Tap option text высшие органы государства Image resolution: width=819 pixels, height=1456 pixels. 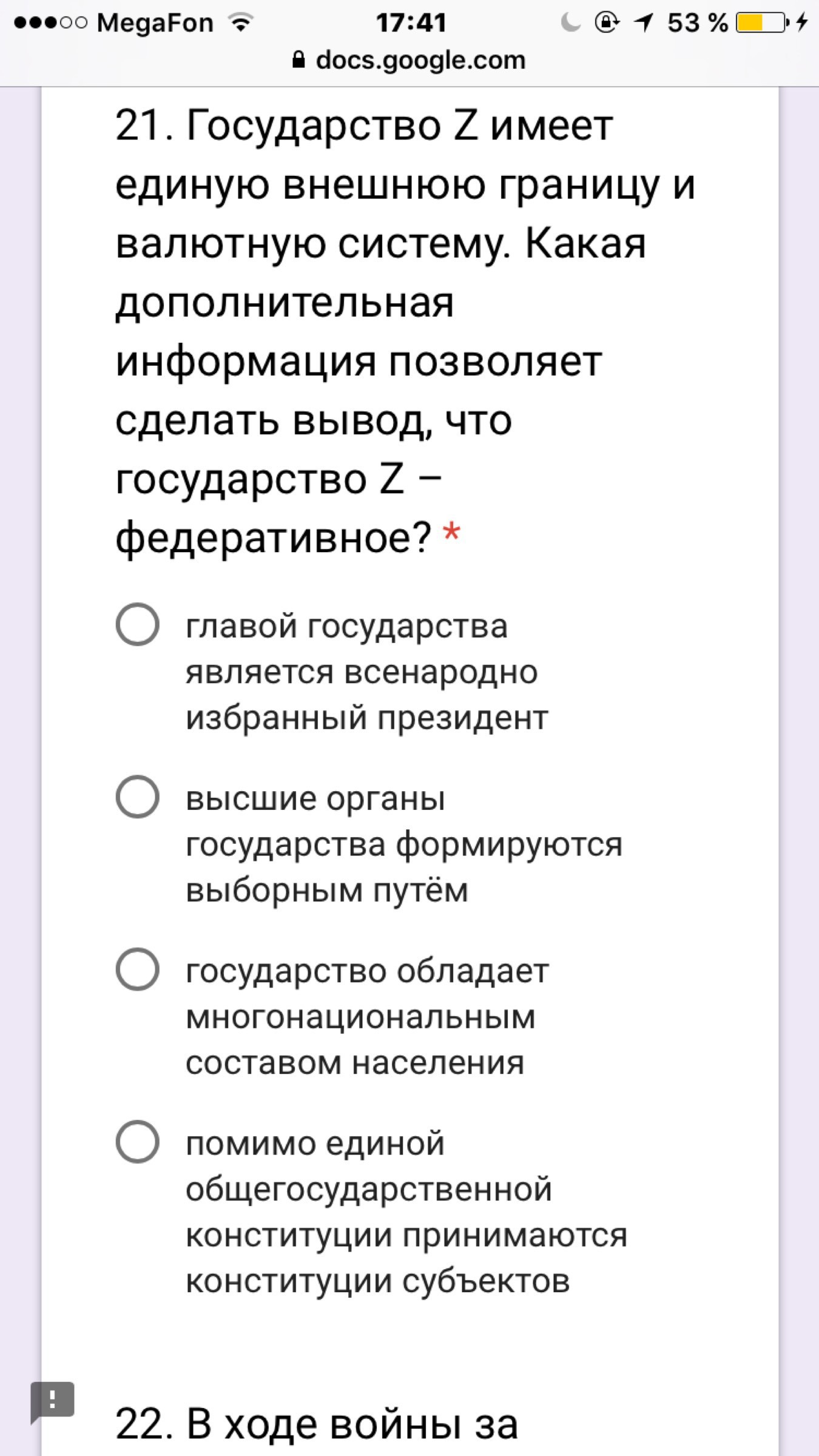(403, 844)
